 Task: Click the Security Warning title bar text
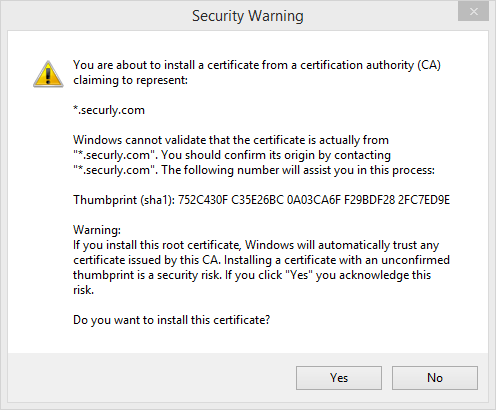click(x=248, y=16)
